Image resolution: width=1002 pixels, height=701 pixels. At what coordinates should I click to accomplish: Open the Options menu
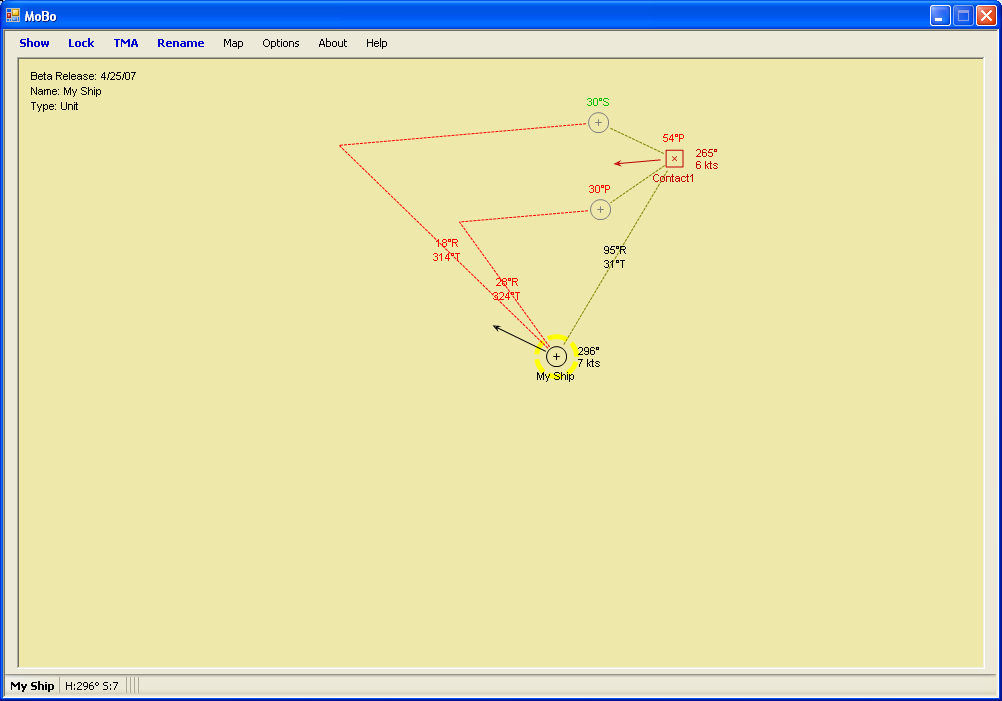pyautogui.click(x=281, y=43)
